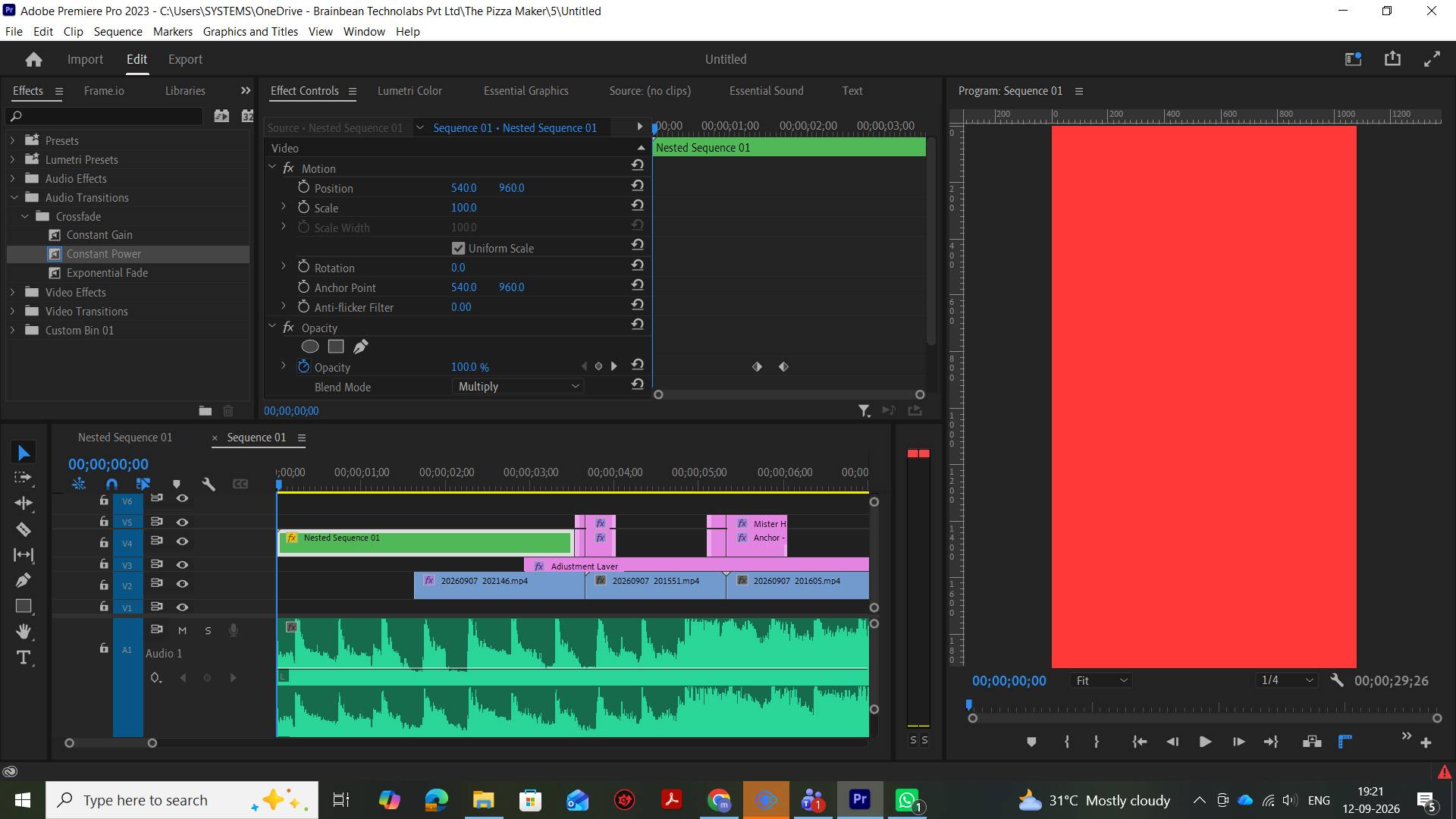Select the Razor tool

[x=24, y=529]
